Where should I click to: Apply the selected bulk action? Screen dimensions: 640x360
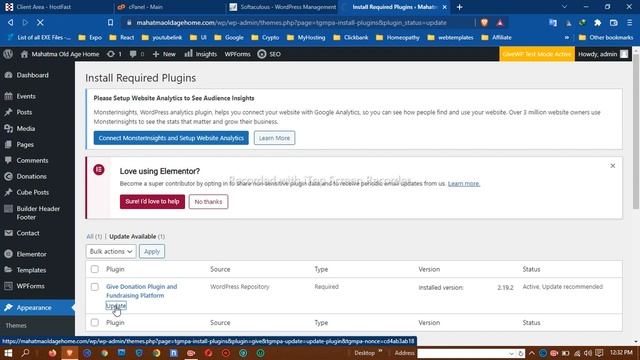[x=152, y=251]
